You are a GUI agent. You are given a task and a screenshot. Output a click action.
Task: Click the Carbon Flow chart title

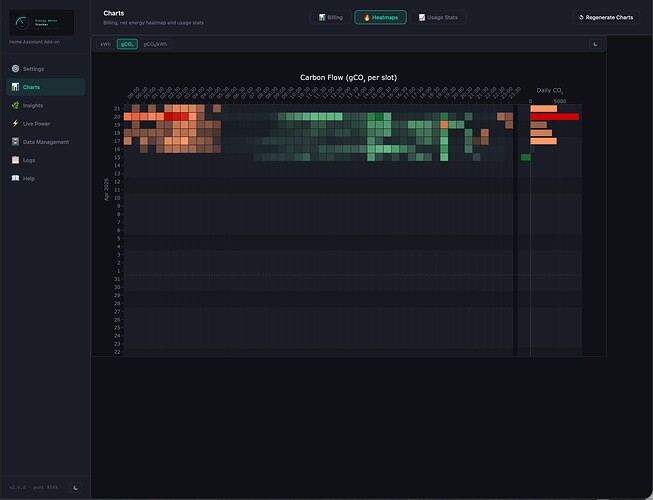pos(349,77)
